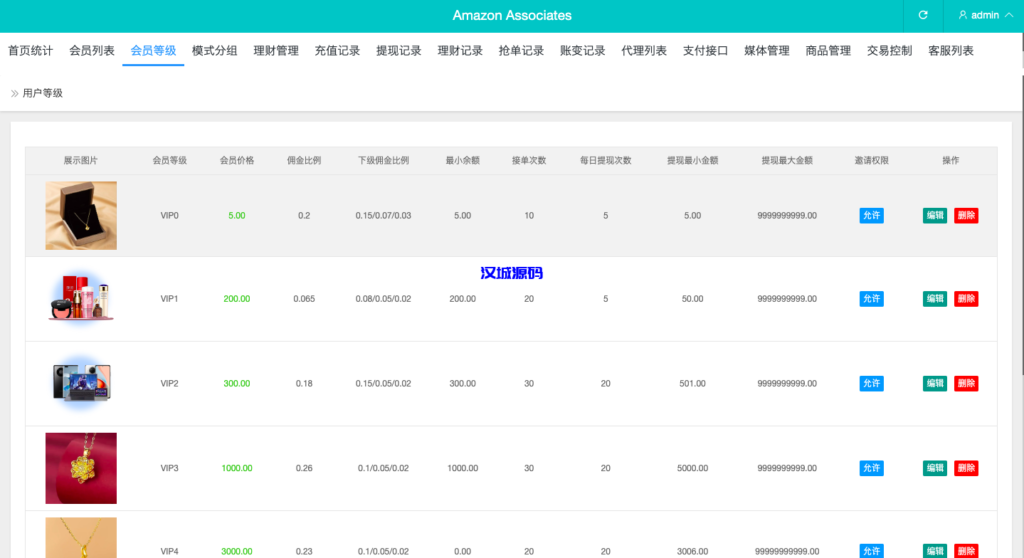Select the 充值记录 tab
1024x558 pixels.
(x=337, y=51)
